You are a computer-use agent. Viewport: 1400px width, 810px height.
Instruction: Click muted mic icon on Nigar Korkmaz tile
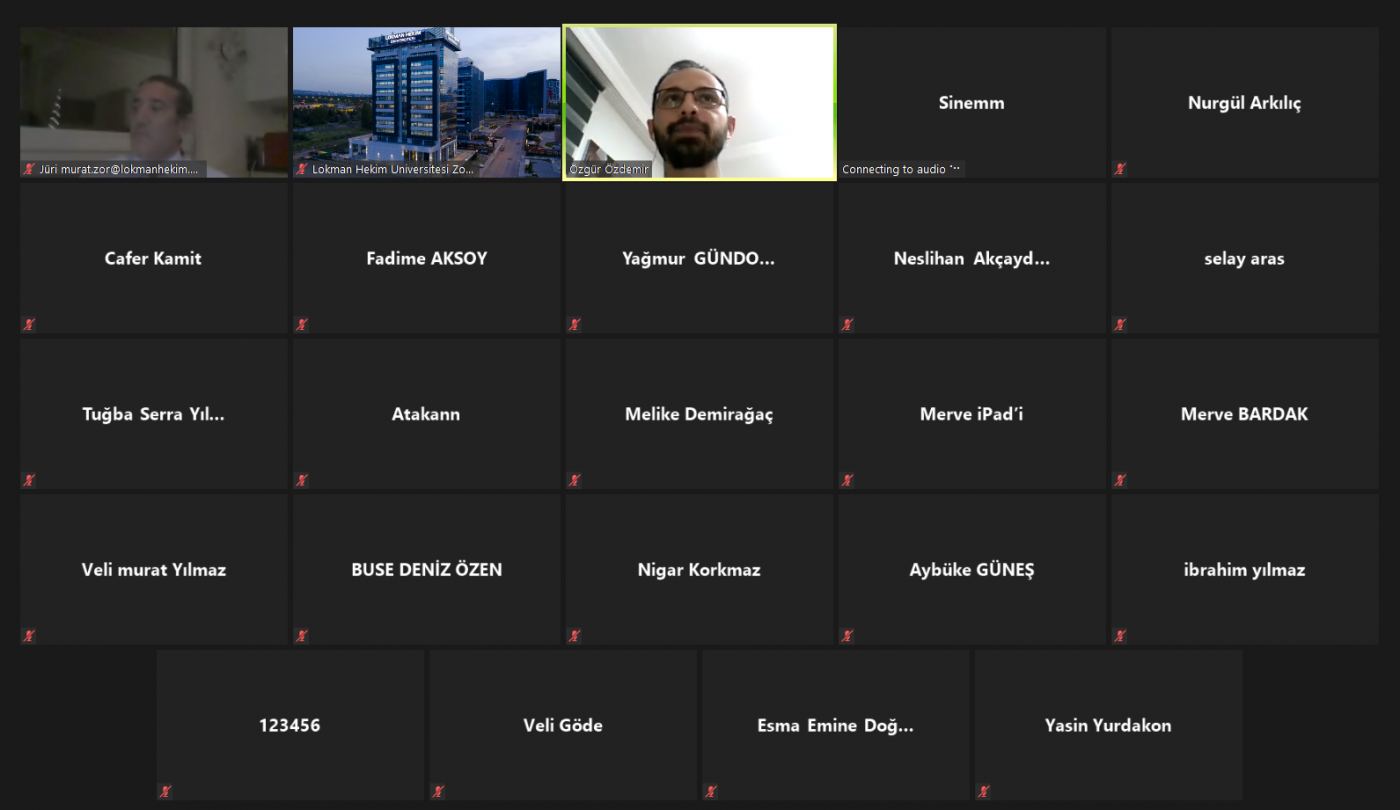[x=575, y=636]
